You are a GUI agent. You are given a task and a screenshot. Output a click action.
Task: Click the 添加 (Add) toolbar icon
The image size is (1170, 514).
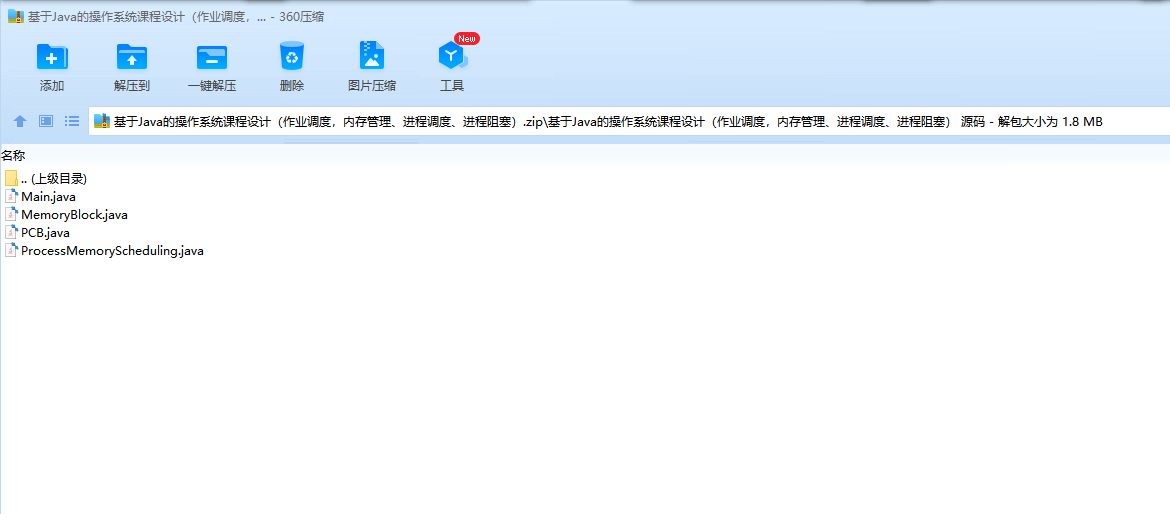point(51,57)
